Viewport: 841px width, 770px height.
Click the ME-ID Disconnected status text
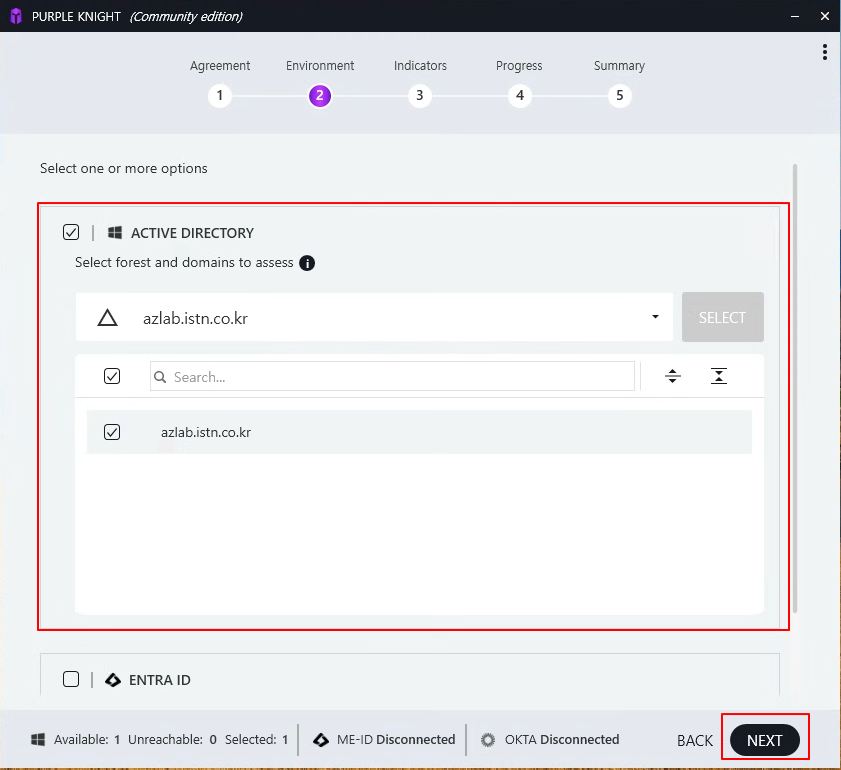(x=396, y=739)
